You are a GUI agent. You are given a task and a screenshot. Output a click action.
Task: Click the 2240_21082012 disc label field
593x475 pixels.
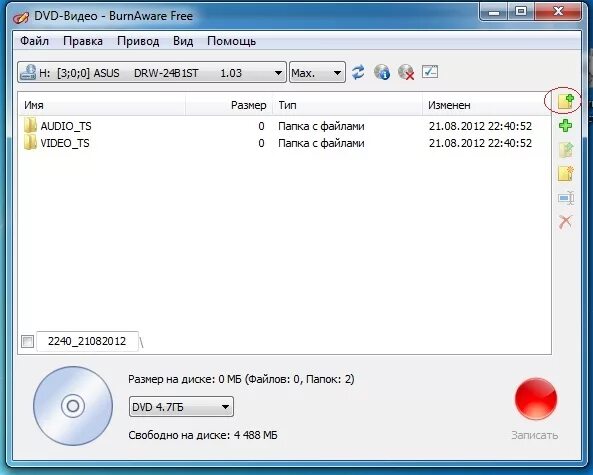click(x=87, y=342)
